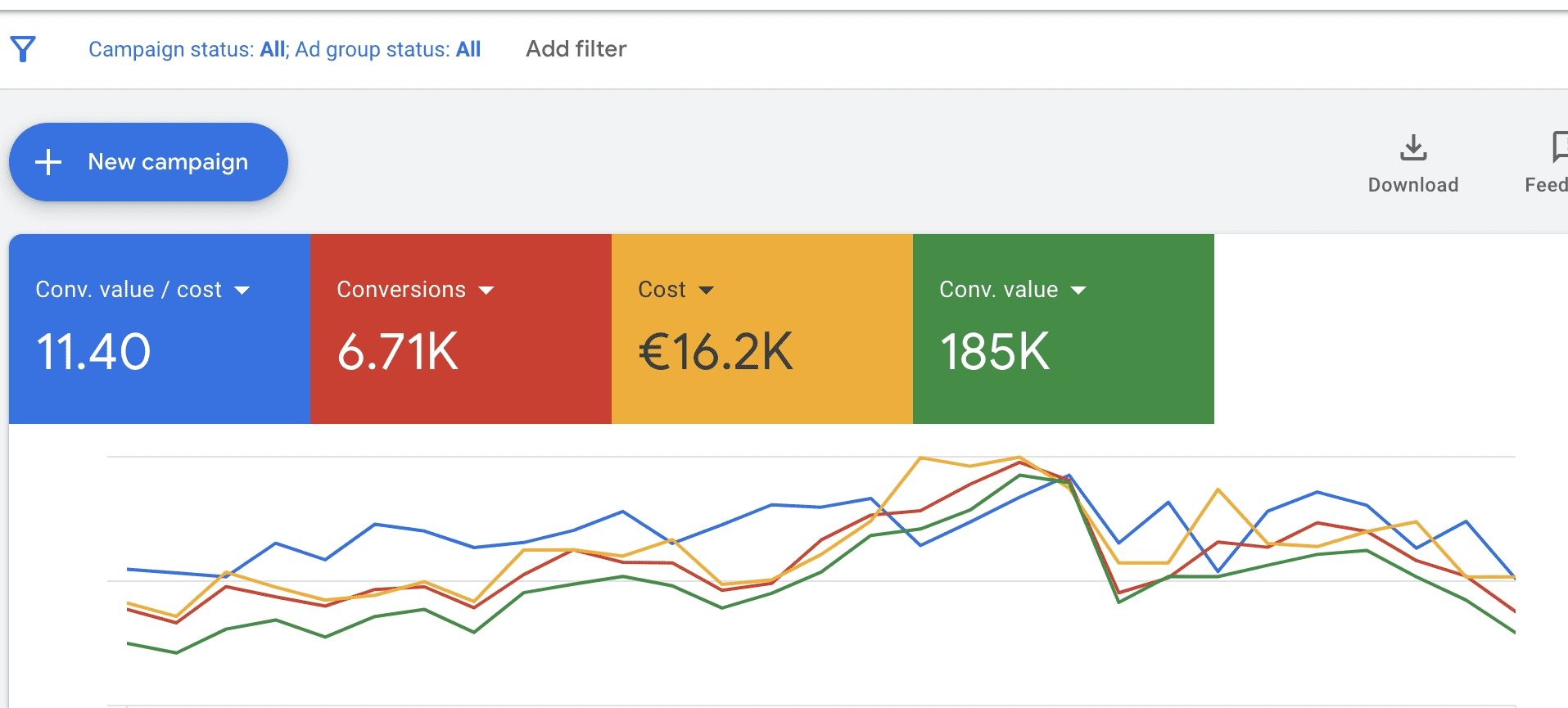Viewport: 1568px width, 708px height.
Task: Click the blue line in the chart
Action: click(x=375, y=524)
